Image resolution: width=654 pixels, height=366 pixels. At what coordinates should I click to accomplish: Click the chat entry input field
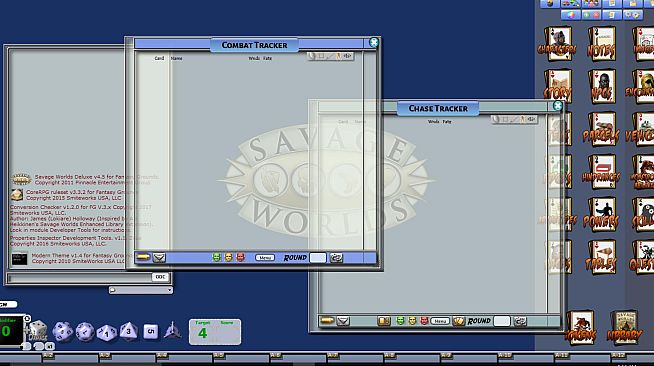pos(79,277)
